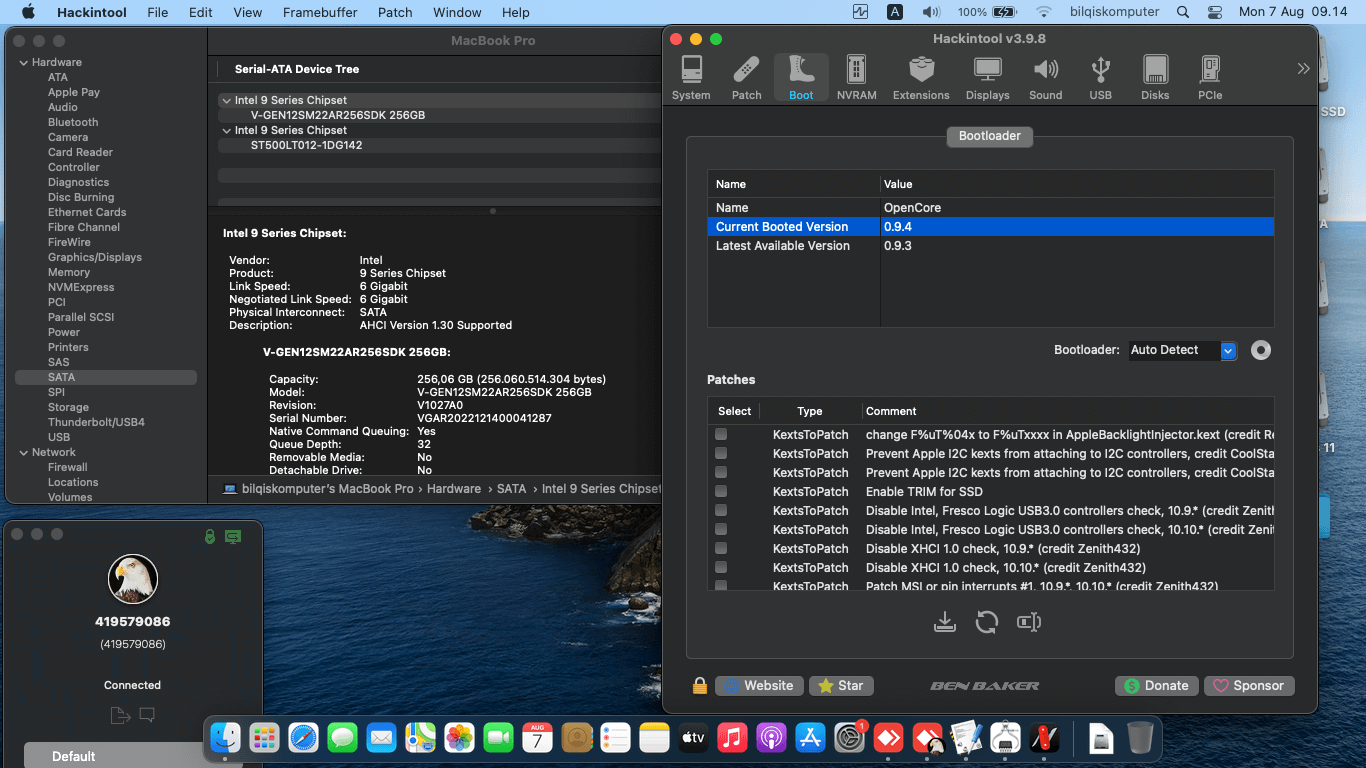Click the Donate button

[1156, 686]
